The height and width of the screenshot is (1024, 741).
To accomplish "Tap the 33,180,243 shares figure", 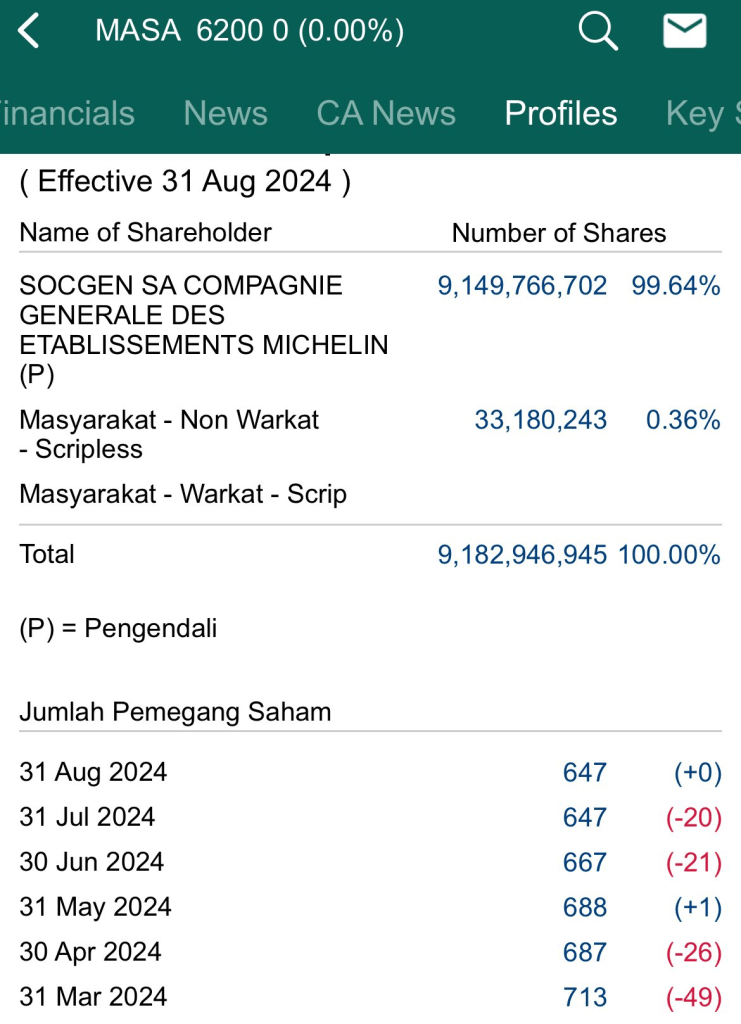I will coord(540,420).
